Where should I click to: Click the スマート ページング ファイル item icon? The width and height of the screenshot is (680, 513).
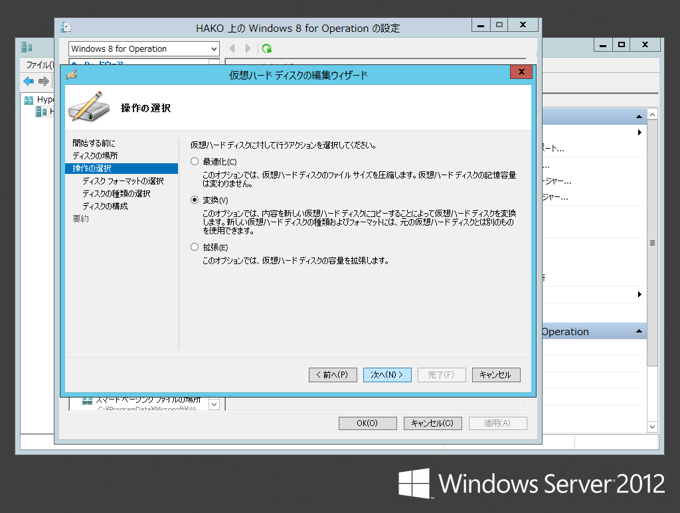[87, 400]
